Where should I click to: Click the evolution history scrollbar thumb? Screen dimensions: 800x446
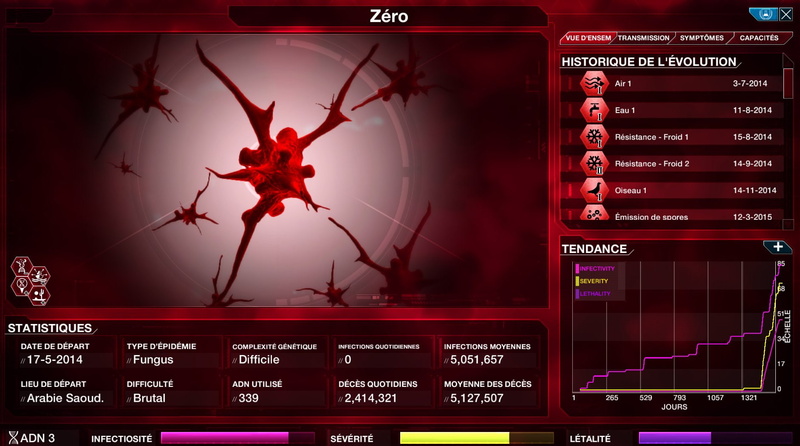(x=788, y=83)
